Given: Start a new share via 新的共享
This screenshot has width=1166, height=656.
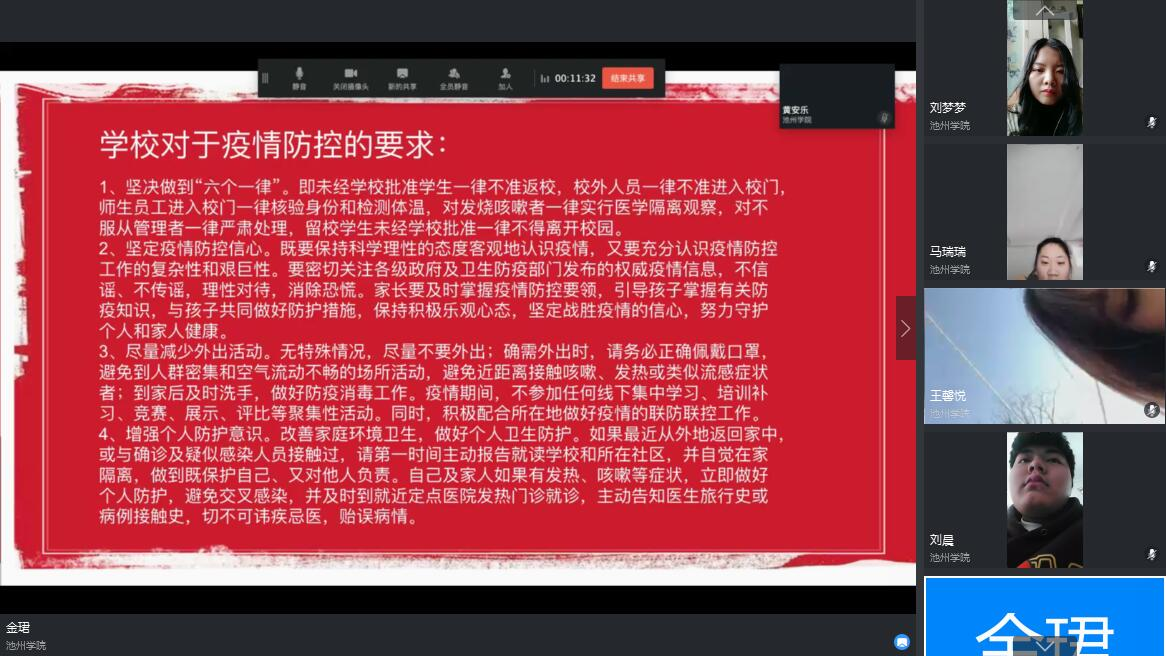Looking at the screenshot, I should click(402, 78).
